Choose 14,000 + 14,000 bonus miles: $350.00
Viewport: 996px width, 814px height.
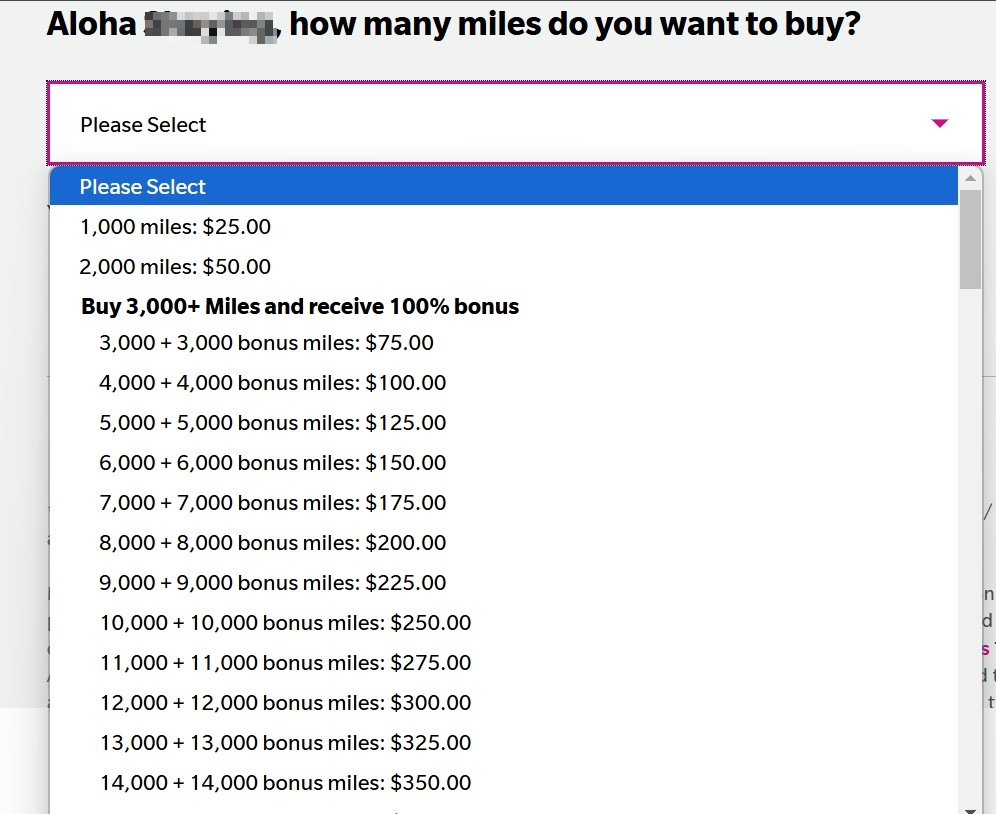click(285, 783)
